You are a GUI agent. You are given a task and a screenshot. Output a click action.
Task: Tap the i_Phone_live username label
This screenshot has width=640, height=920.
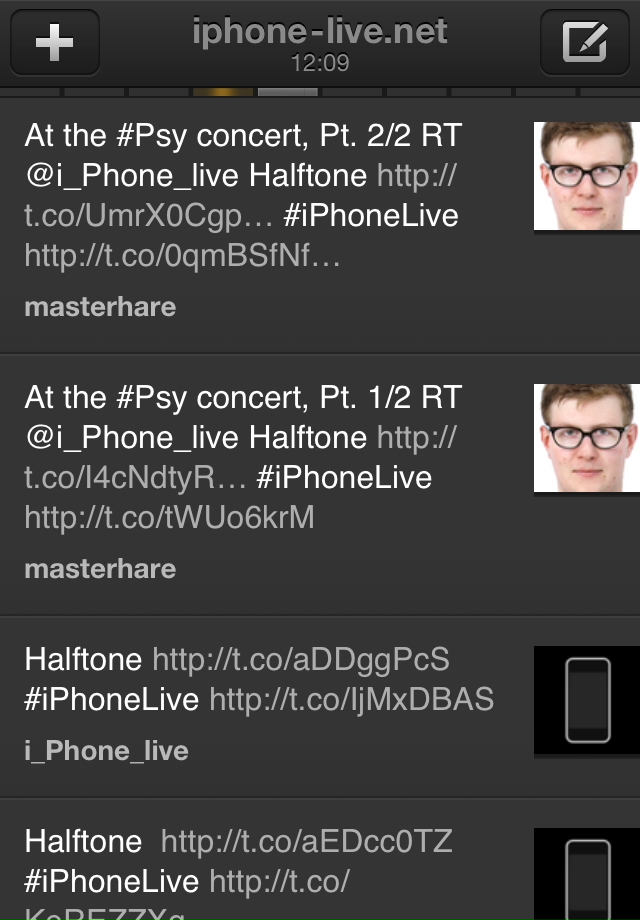click(107, 751)
